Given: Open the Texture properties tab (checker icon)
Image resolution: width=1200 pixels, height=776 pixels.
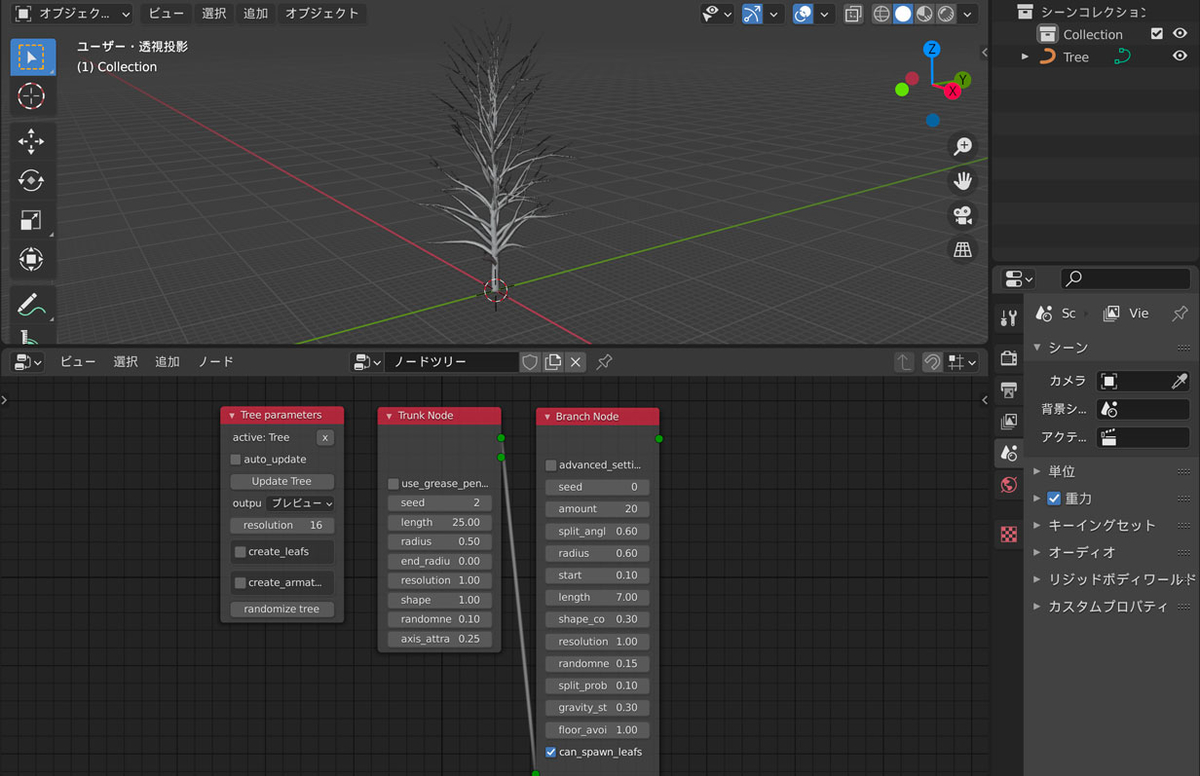Looking at the screenshot, I should pyautogui.click(x=1009, y=534).
